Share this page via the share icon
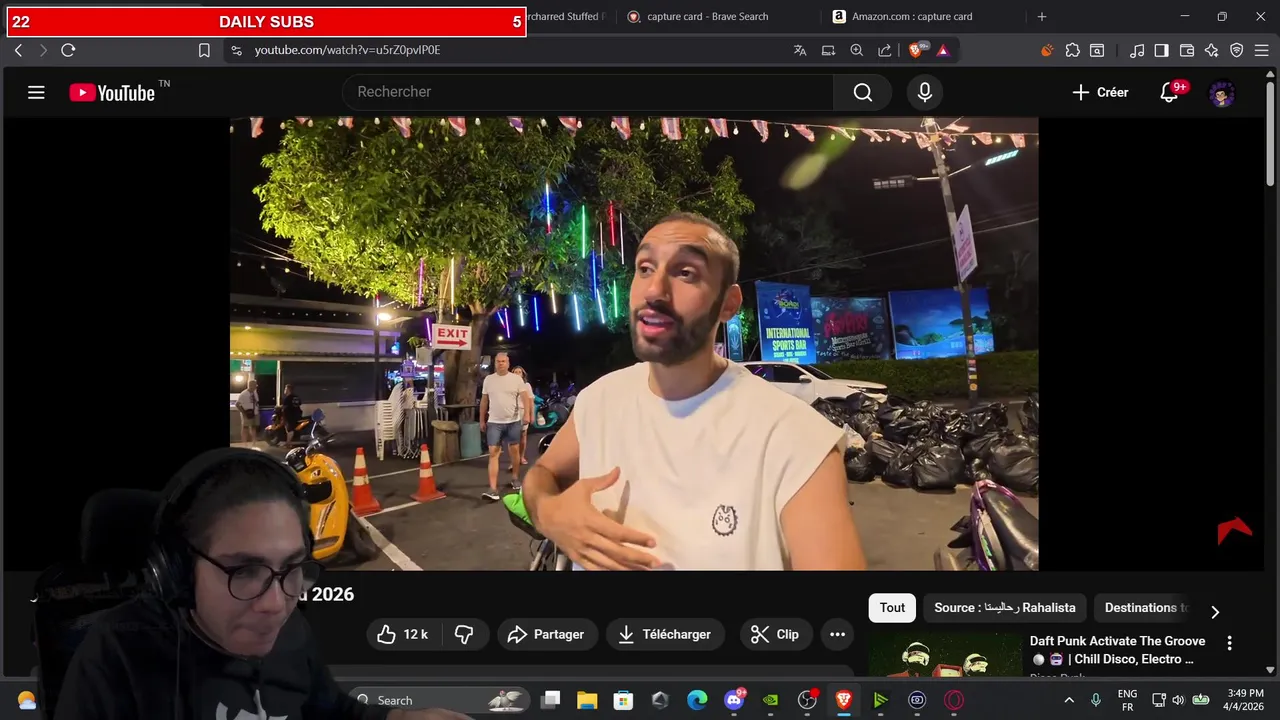This screenshot has height=720, width=1280. (885, 50)
